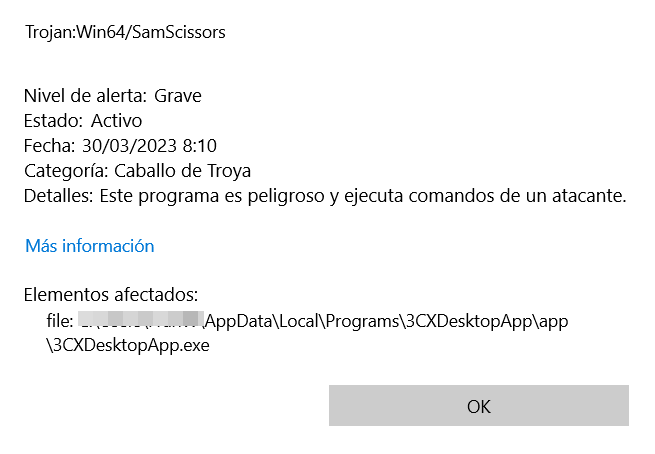
Task: Click the Trojan:Win64/SamScissors threat title
Action: coord(125,32)
